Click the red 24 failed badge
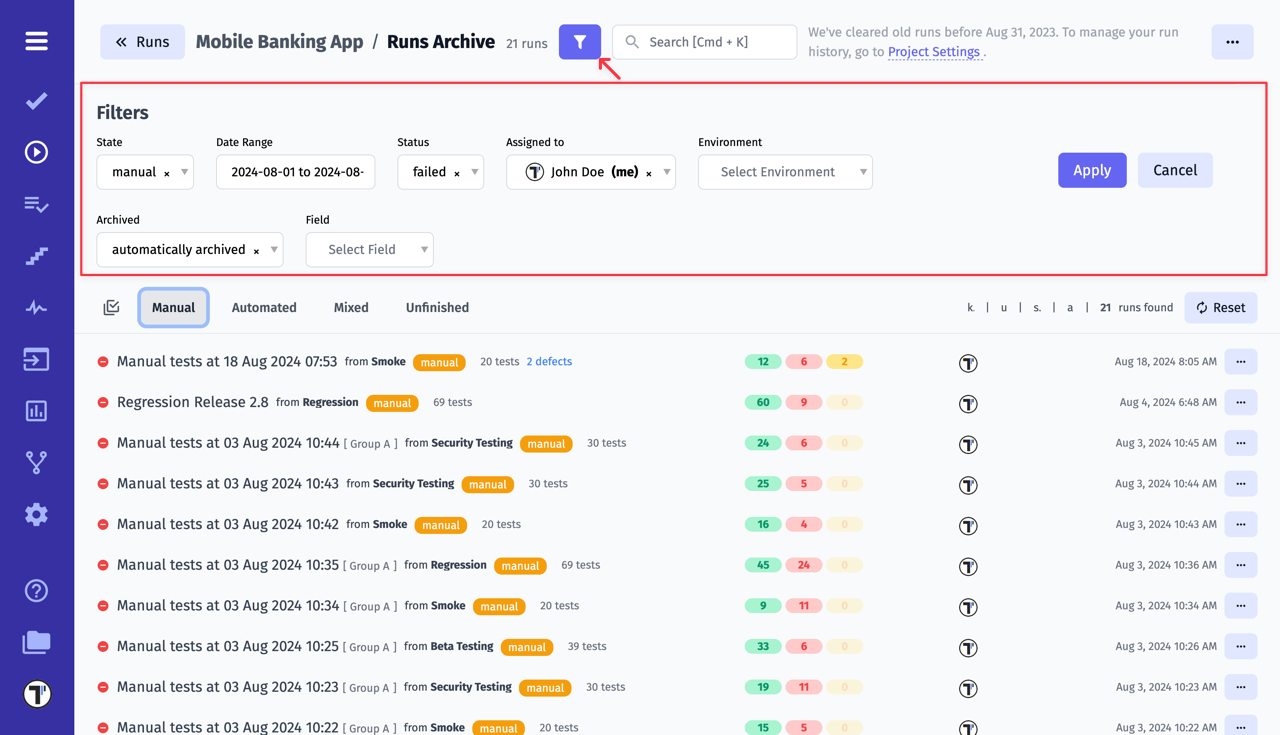Image resolution: width=1280 pixels, height=735 pixels. [x=803, y=565]
